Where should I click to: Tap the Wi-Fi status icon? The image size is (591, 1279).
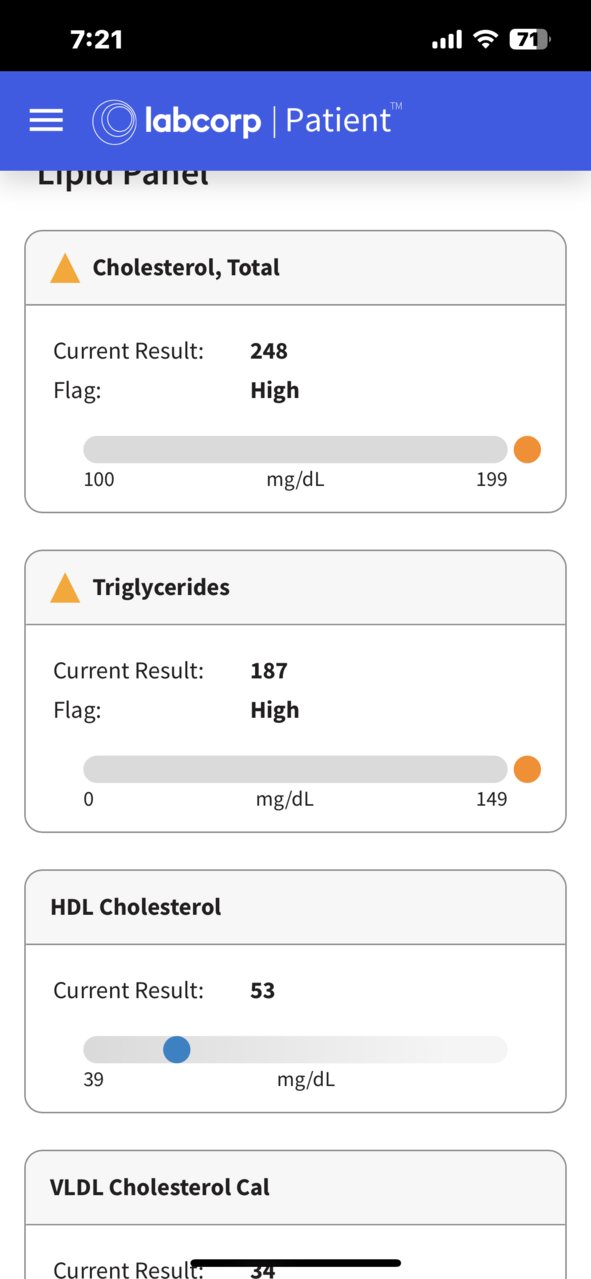coord(486,40)
